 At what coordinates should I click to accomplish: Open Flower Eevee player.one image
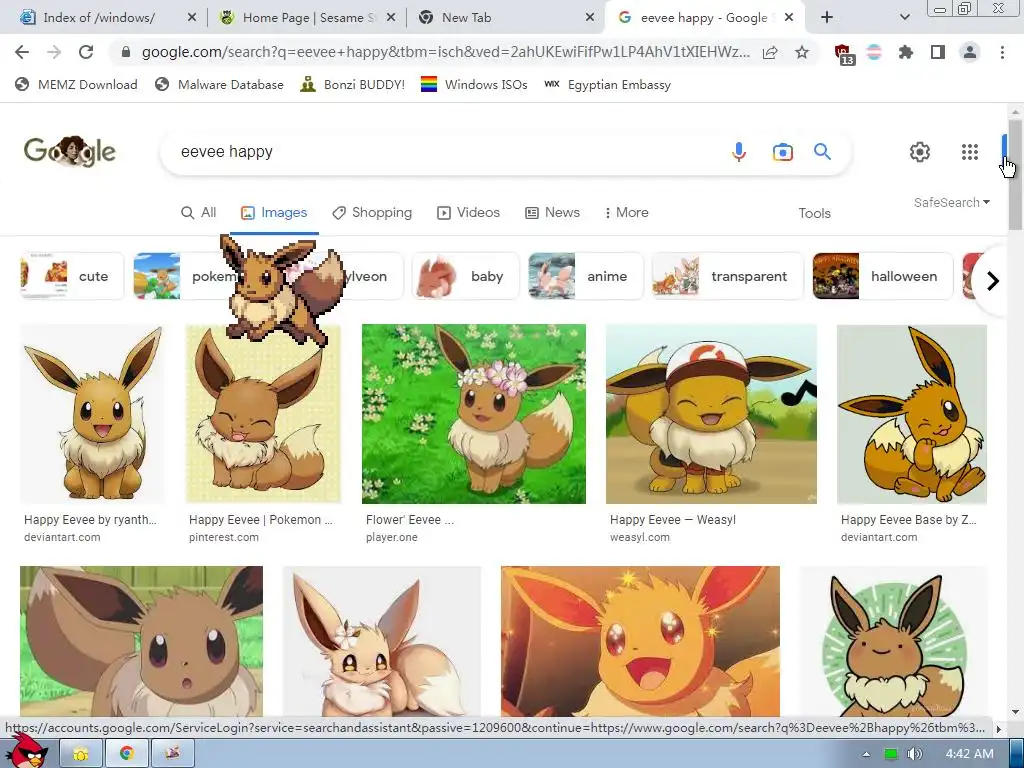tap(473, 414)
